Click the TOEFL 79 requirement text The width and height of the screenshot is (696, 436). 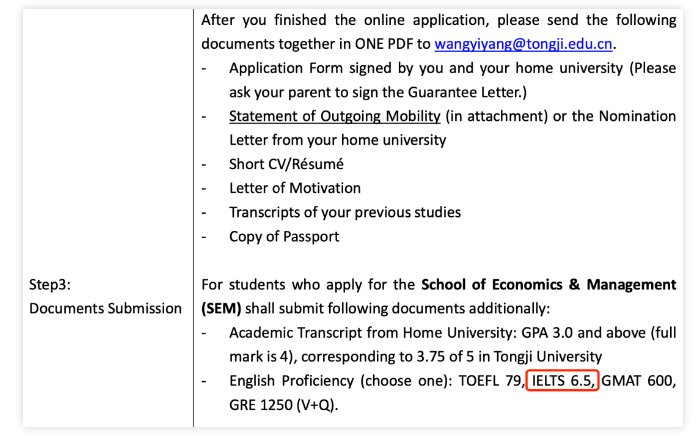point(491,381)
